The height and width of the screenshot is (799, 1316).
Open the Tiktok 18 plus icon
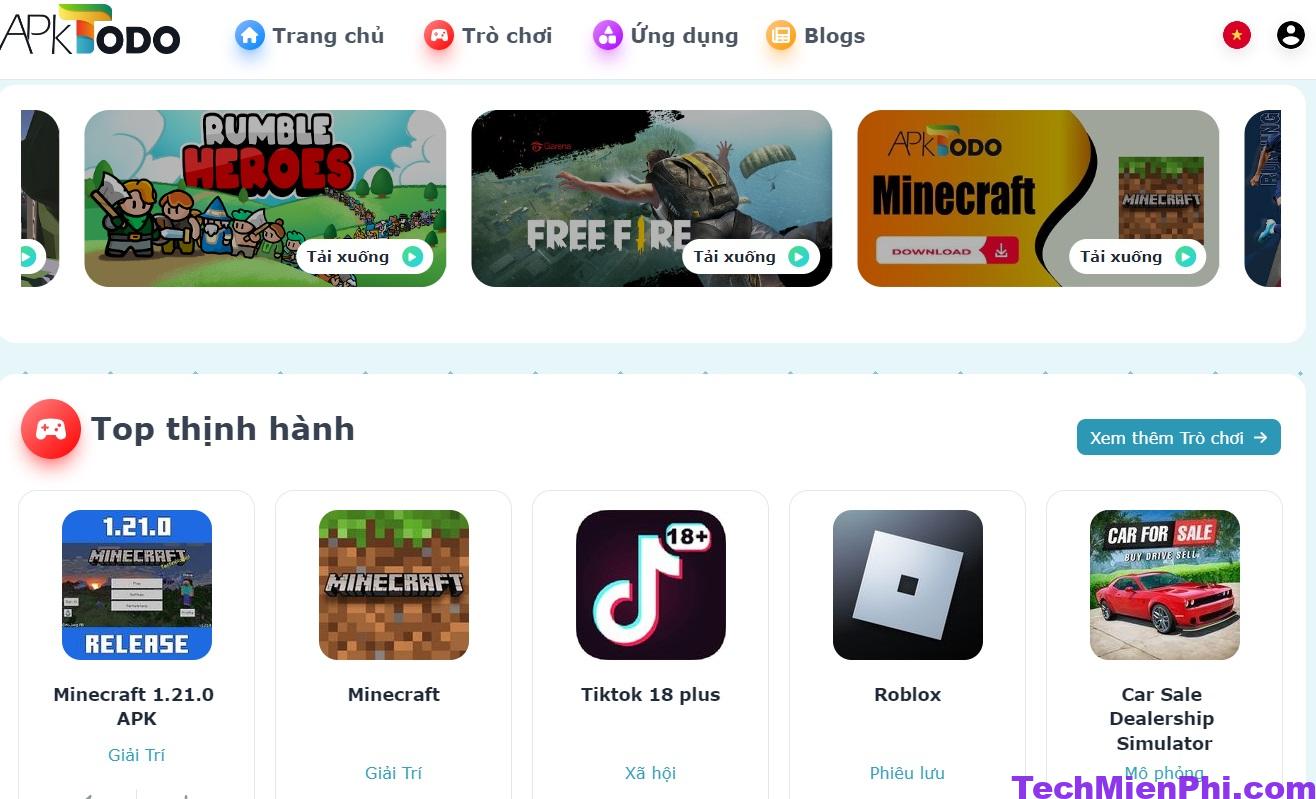pos(651,585)
